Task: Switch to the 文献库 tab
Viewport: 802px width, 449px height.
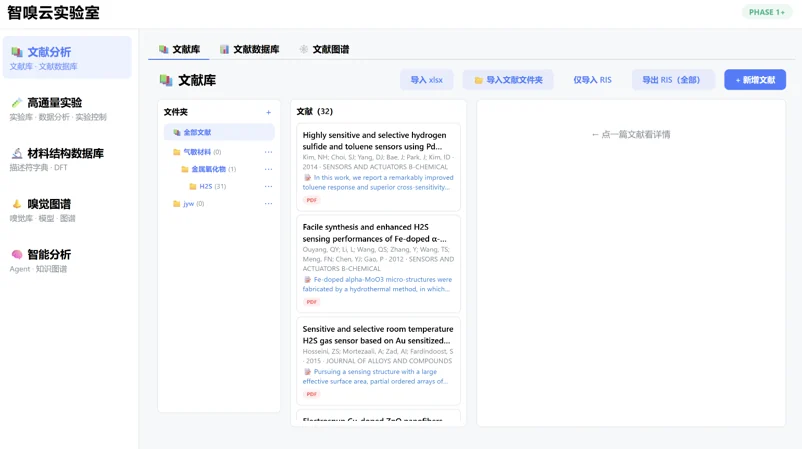Action: click(179, 50)
